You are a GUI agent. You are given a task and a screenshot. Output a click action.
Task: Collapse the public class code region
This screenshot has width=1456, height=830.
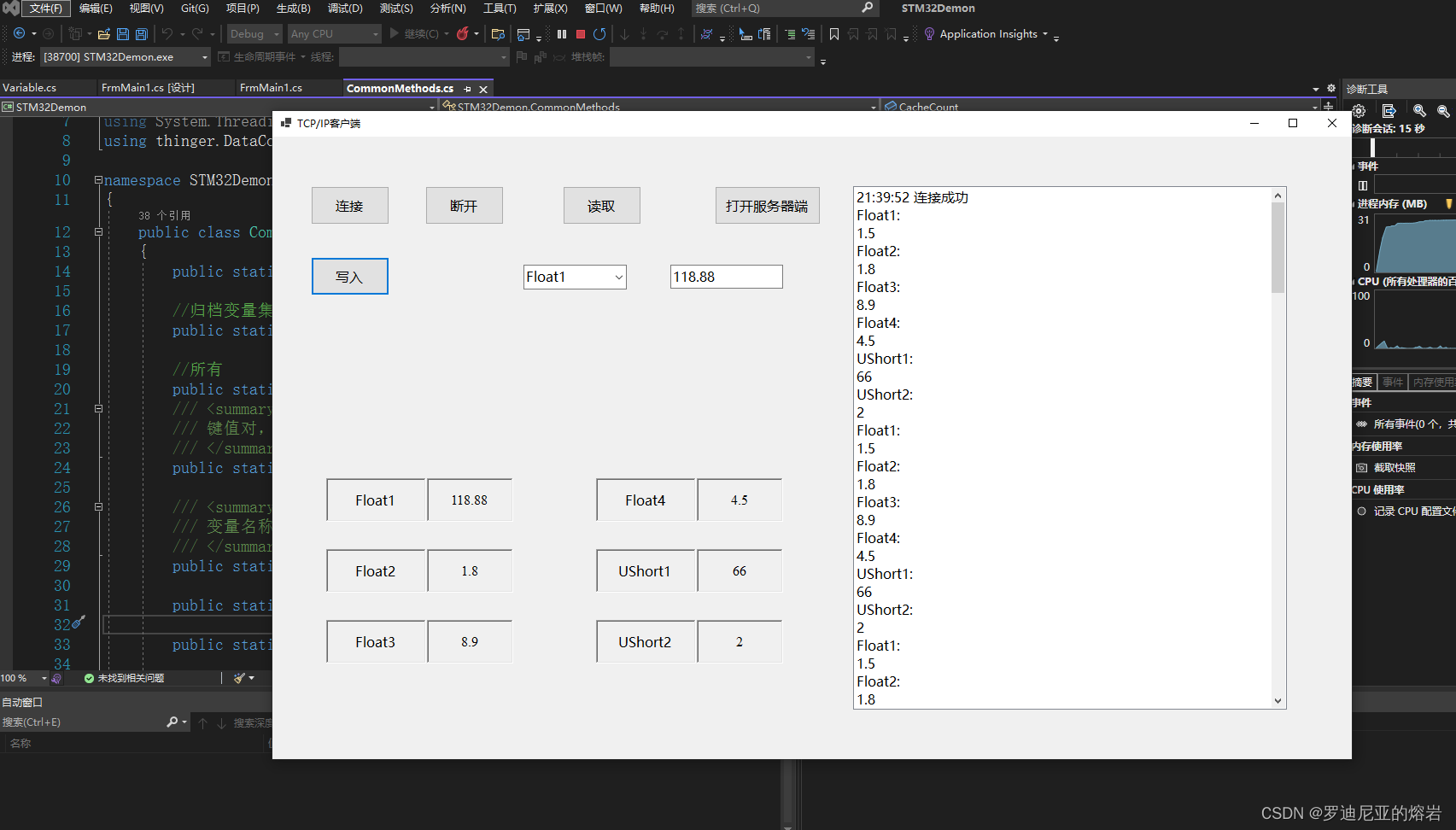(x=98, y=232)
